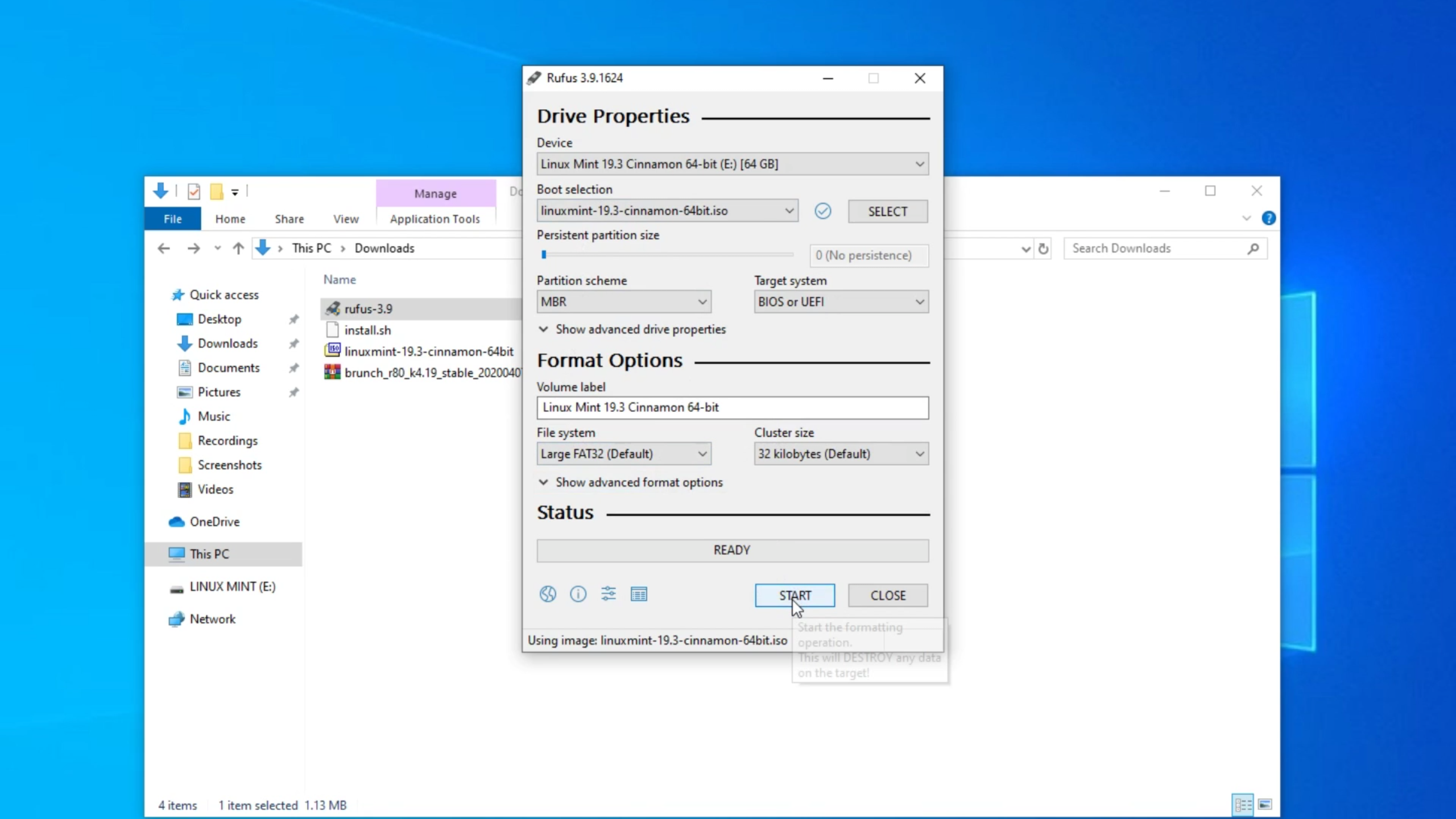
Task: Click the START button in Rufus
Action: (795, 595)
